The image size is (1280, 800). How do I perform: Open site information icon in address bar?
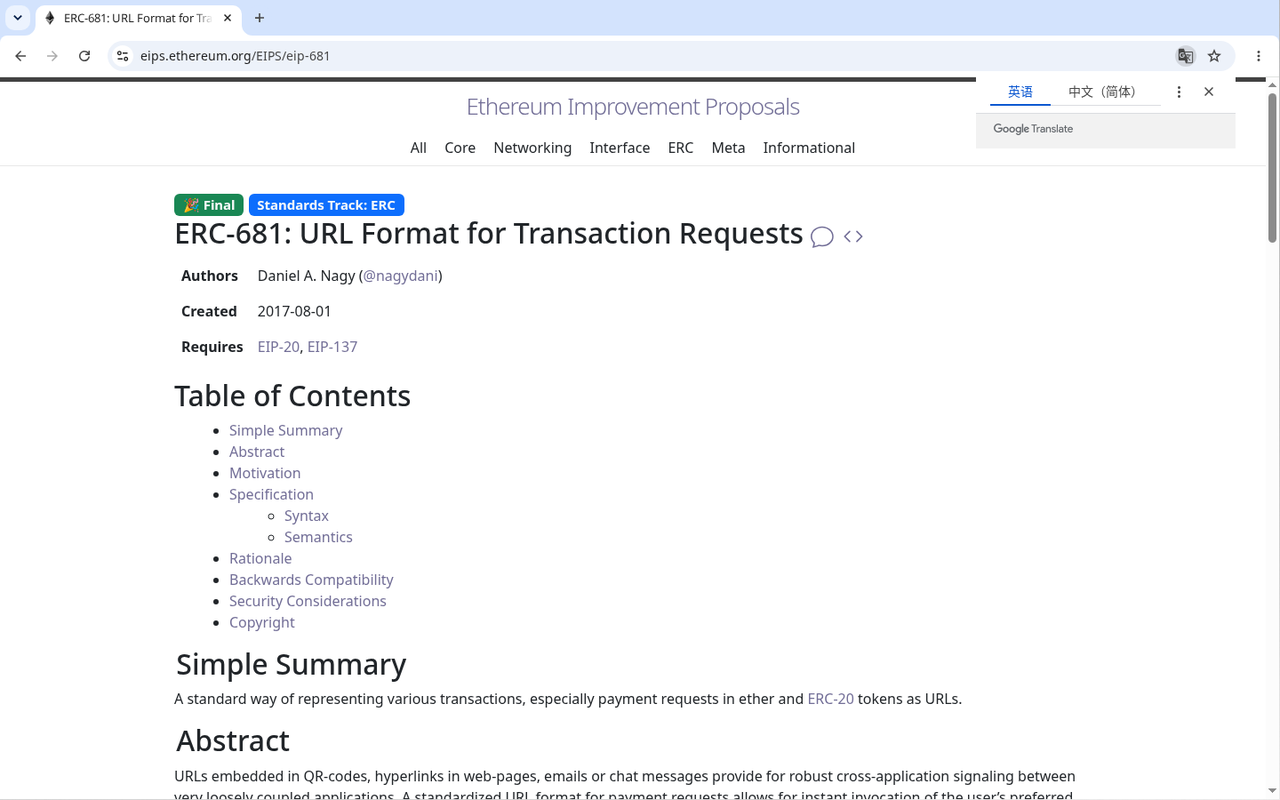click(122, 56)
